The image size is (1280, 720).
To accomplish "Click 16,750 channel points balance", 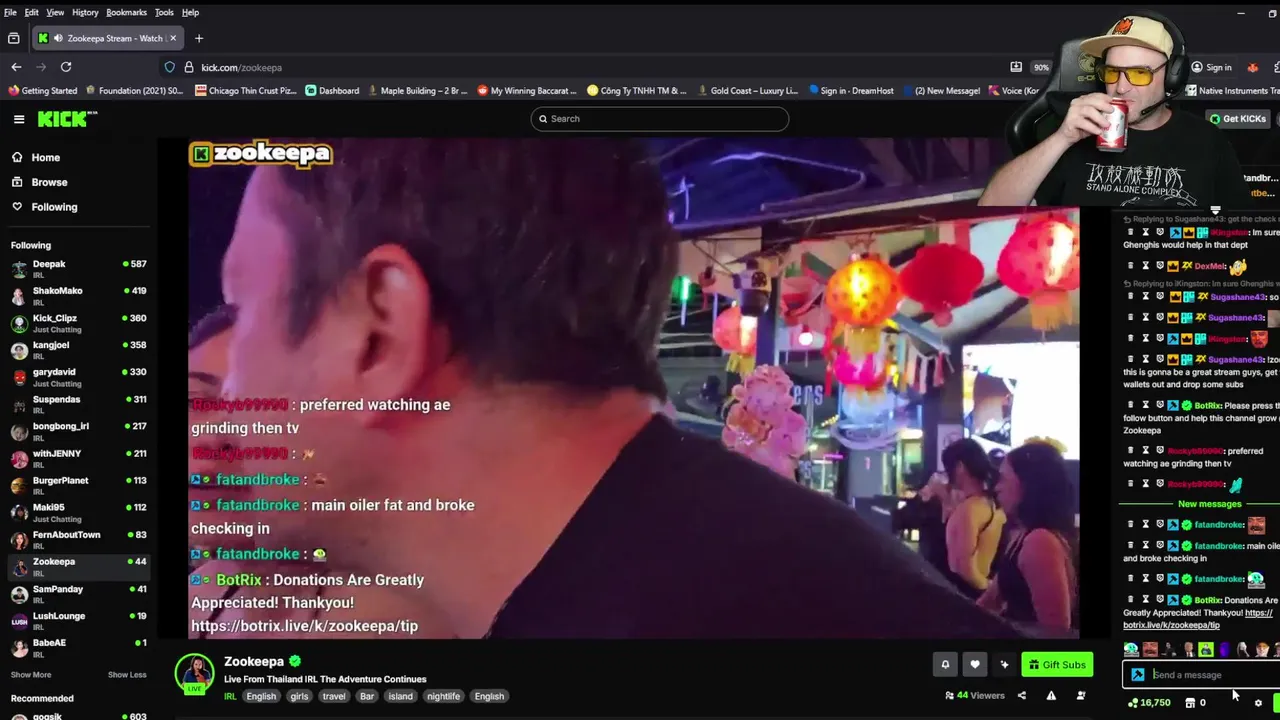I will (x=1149, y=703).
